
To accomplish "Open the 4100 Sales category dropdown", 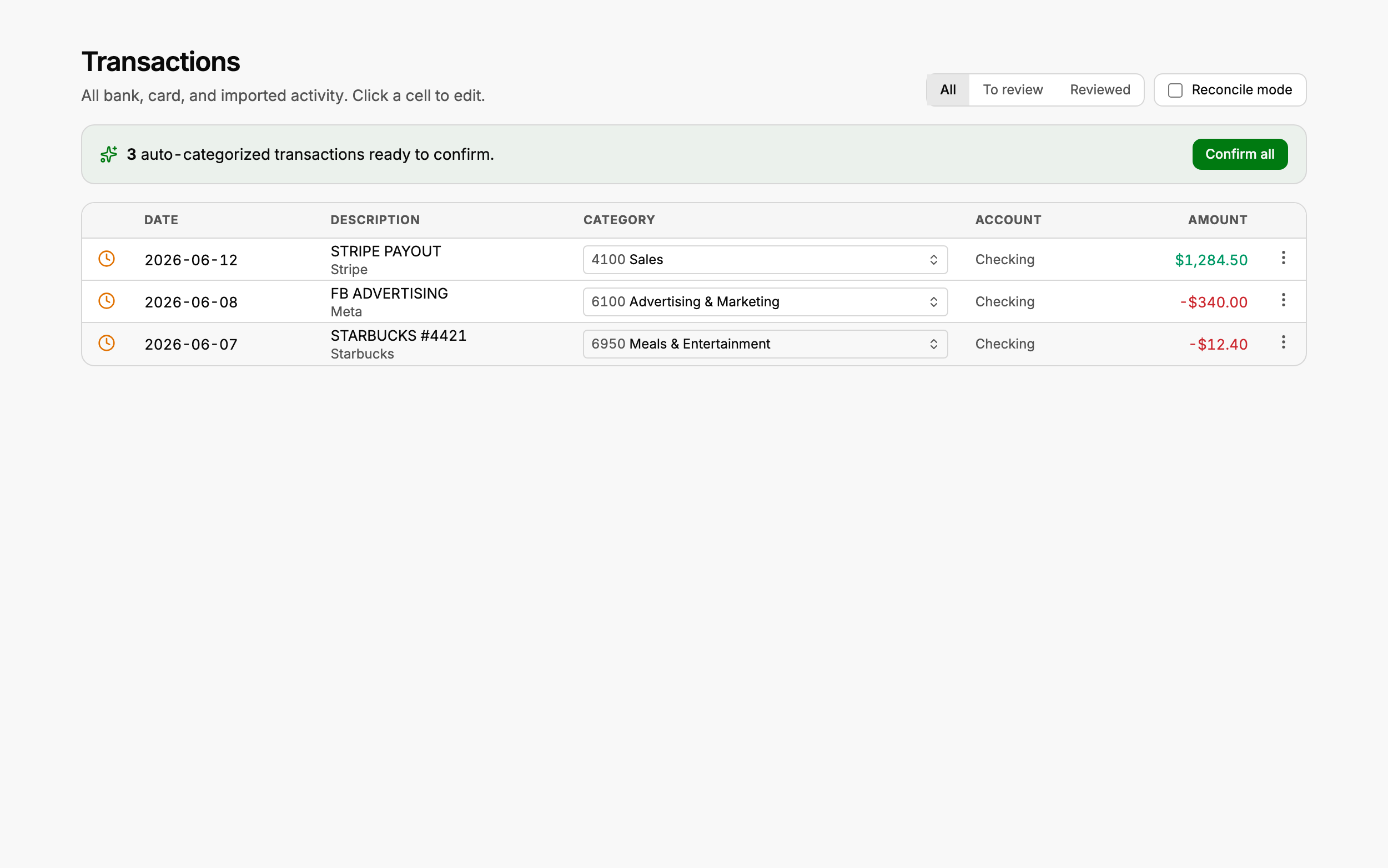I will (x=765, y=260).
